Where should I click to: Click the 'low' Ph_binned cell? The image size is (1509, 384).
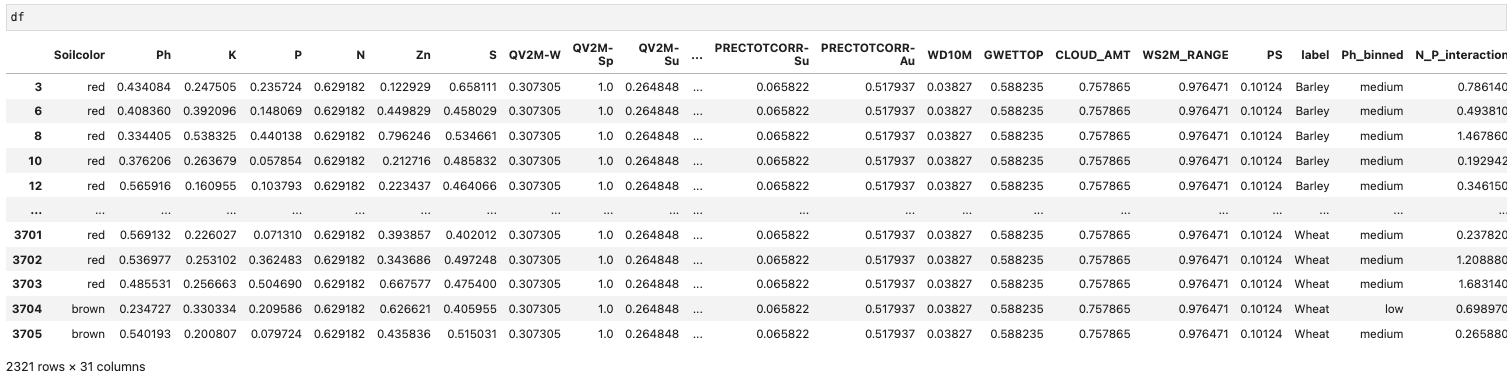(1393, 310)
